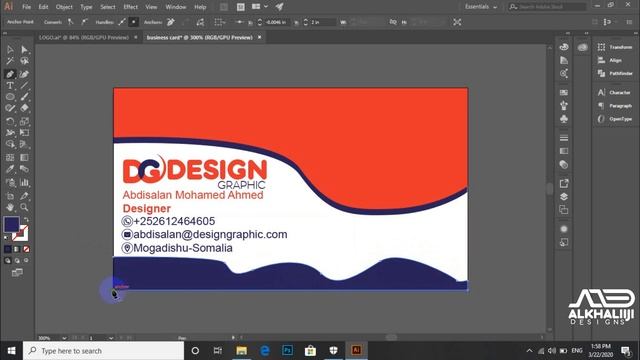Select the Curvature tool
The image size is (640, 360).
pyautogui.click(x=24, y=74)
